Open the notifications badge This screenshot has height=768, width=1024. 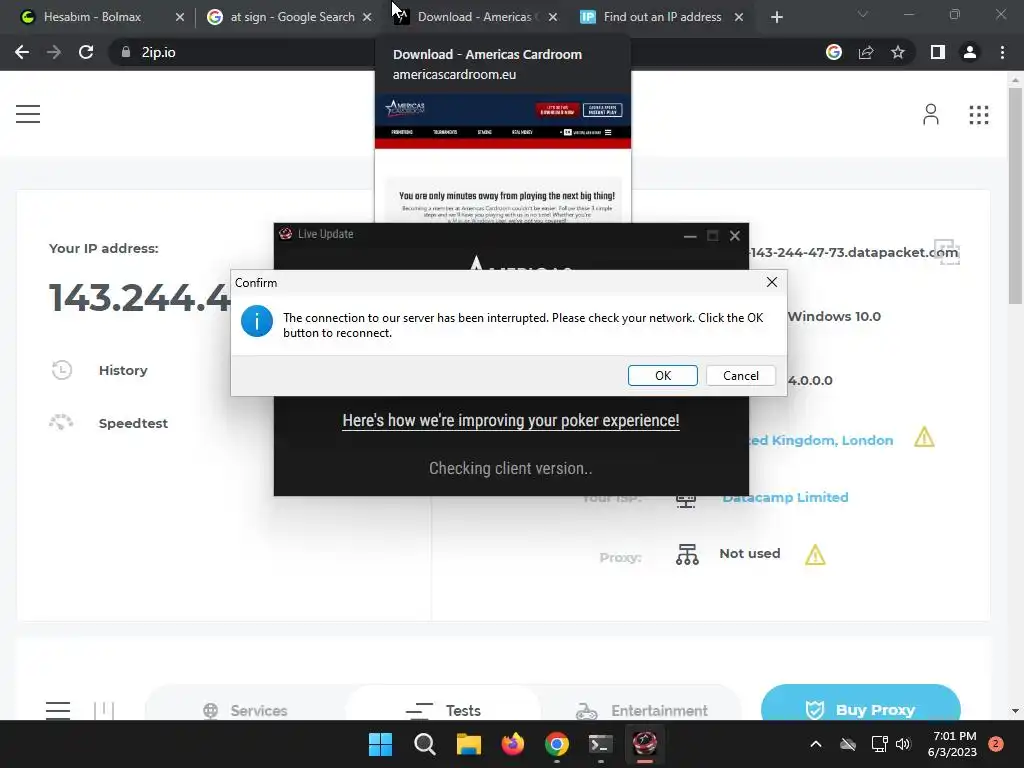996,744
